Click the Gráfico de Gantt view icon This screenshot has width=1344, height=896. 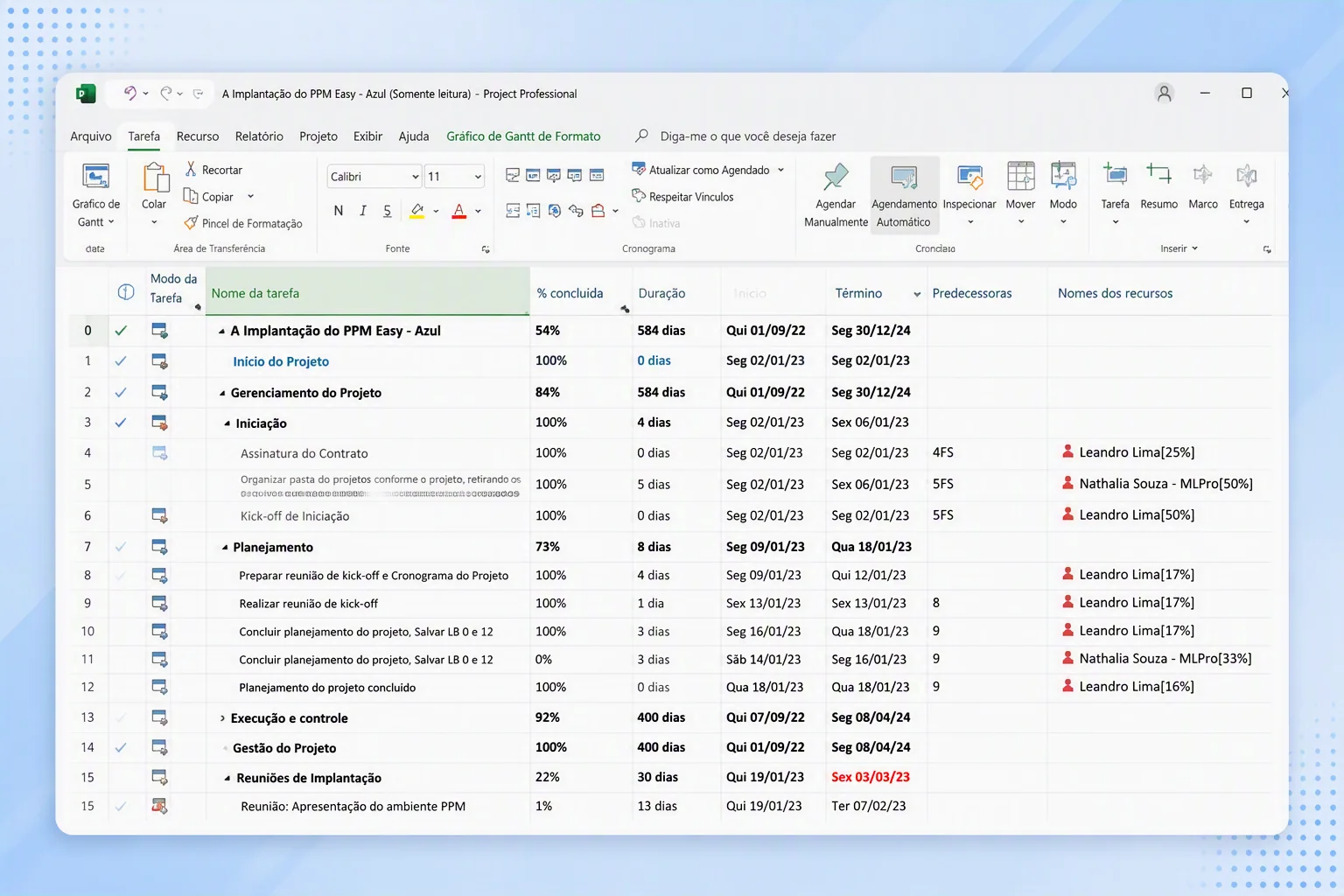point(95,177)
